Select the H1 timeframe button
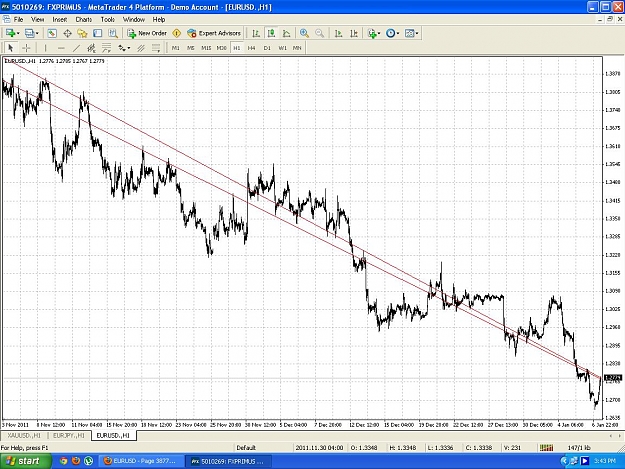Viewport: 625px width, 469px height. tap(237, 48)
